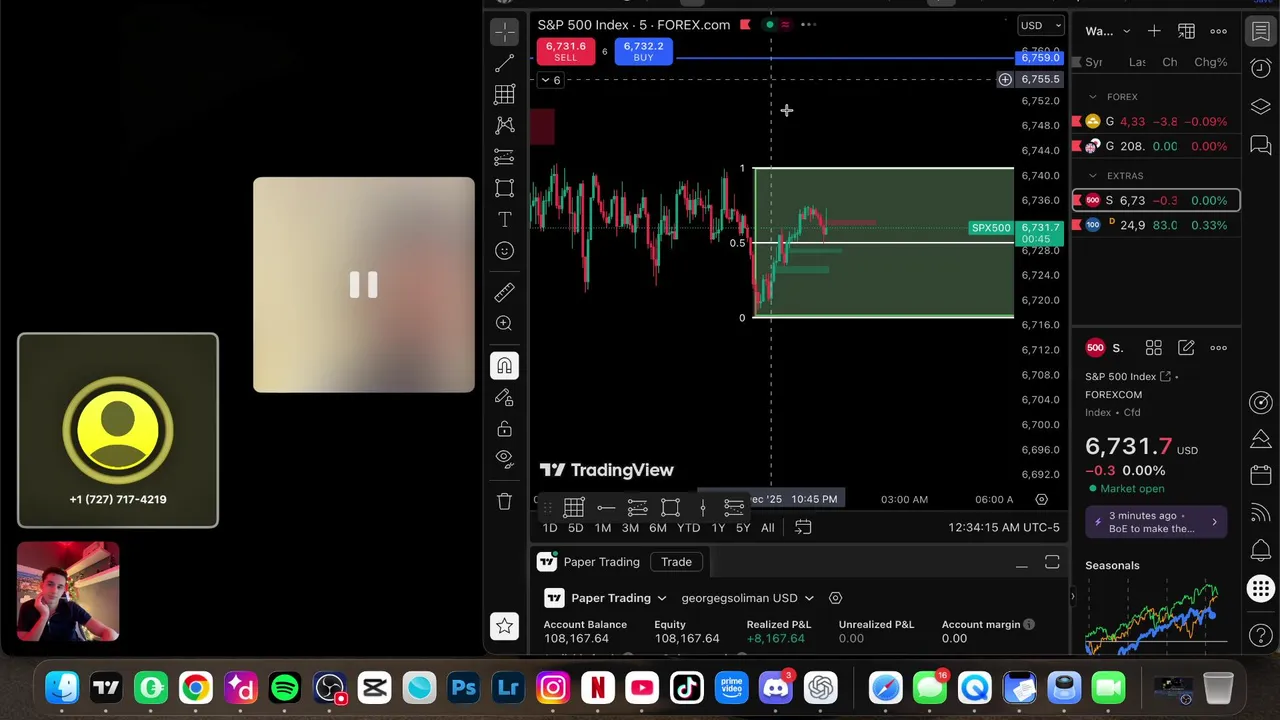Open Spotify from the dock
The height and width of the screenshot is (720, 1280).
285,688
